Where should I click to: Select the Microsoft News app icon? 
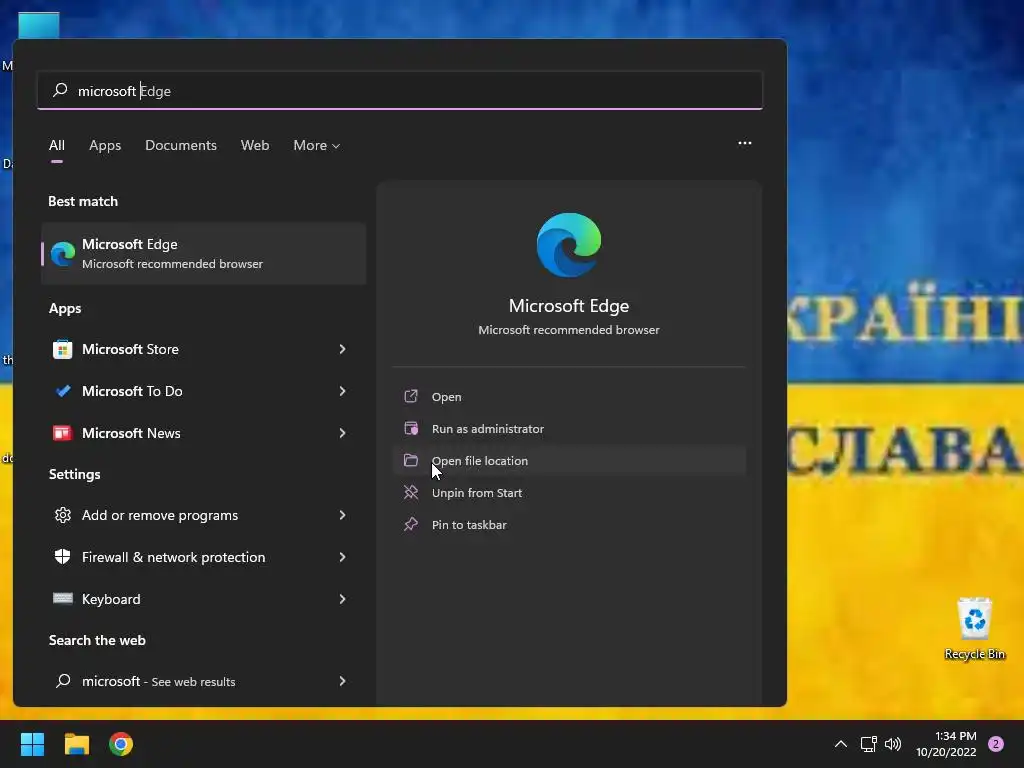[63, 433]
